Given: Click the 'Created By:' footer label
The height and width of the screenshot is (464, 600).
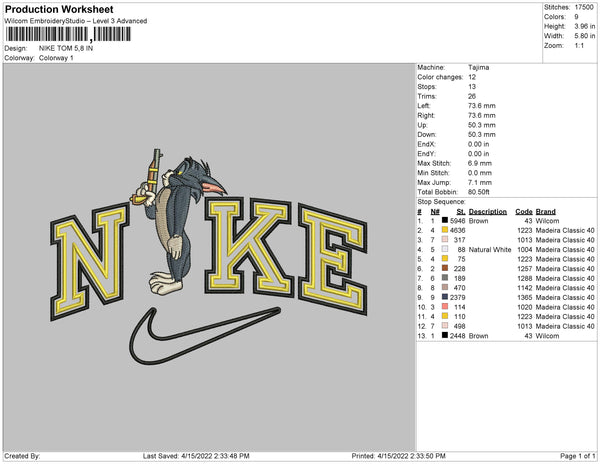Looking at the screenshot, I should (x=22, y=456).
